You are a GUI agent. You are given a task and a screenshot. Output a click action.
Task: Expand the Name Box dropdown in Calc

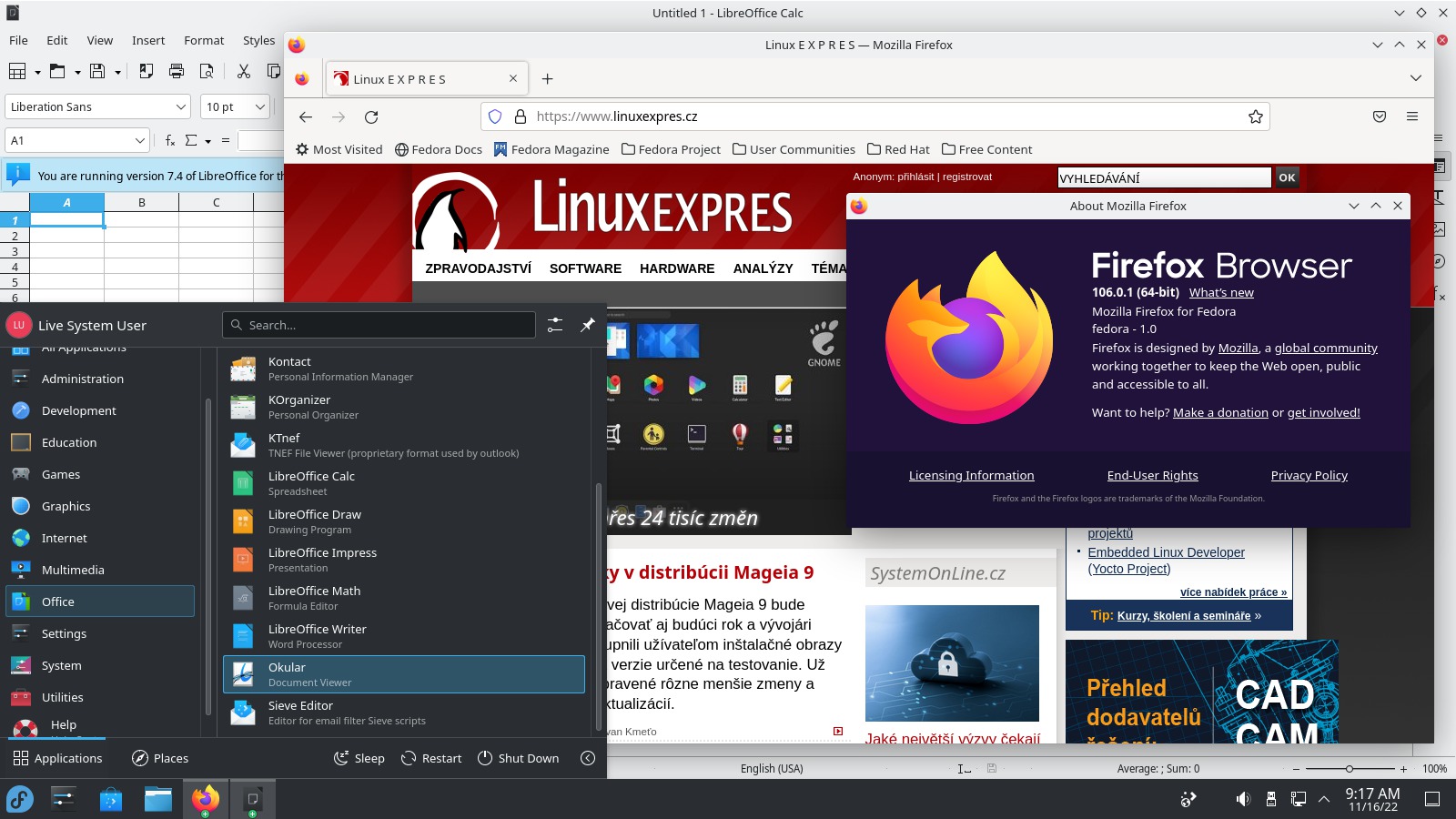point(139,140)
